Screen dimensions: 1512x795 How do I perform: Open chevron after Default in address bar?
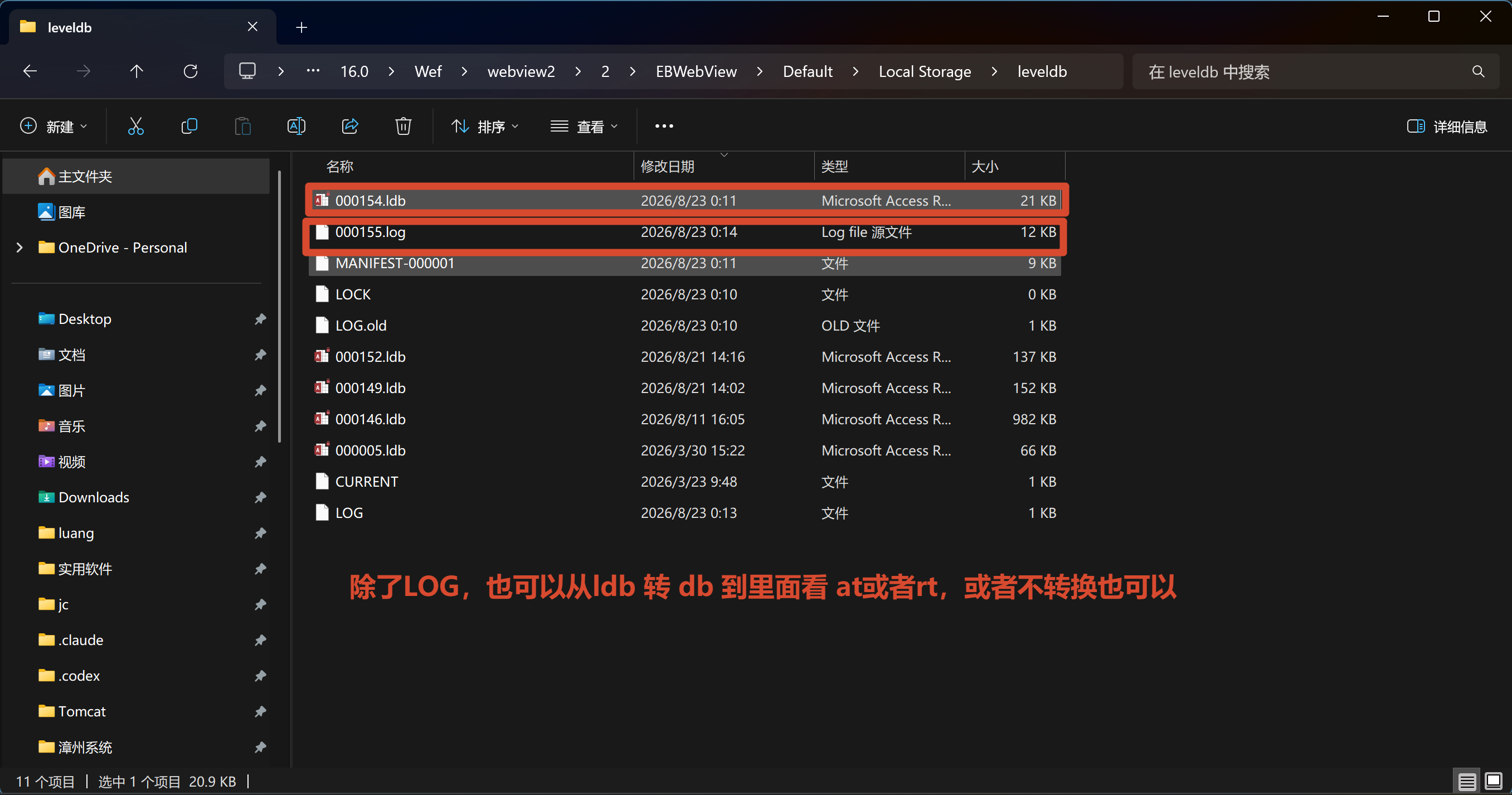click(x=855, y=71)
